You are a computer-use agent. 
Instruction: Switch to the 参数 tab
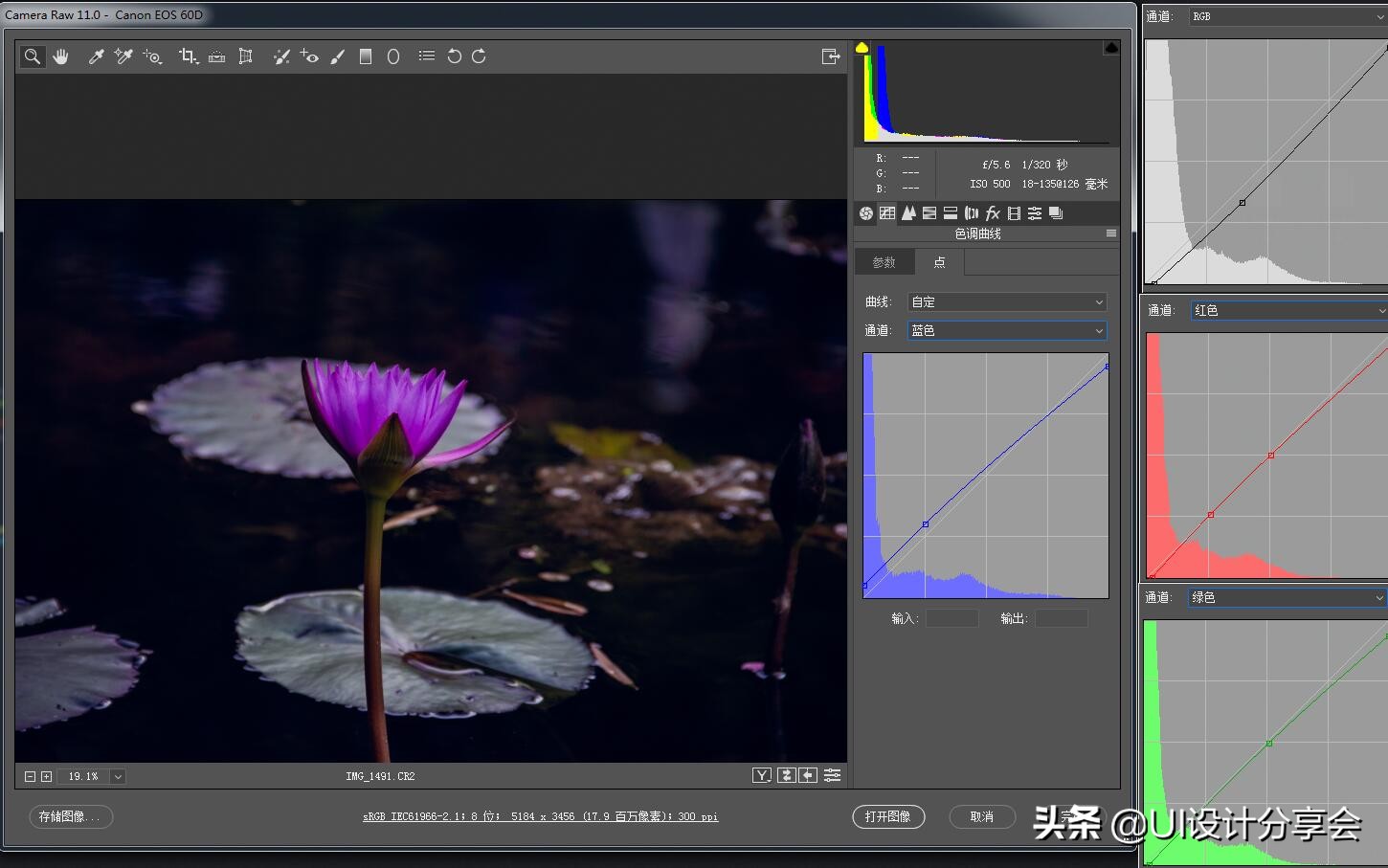[x=884, y=262]
